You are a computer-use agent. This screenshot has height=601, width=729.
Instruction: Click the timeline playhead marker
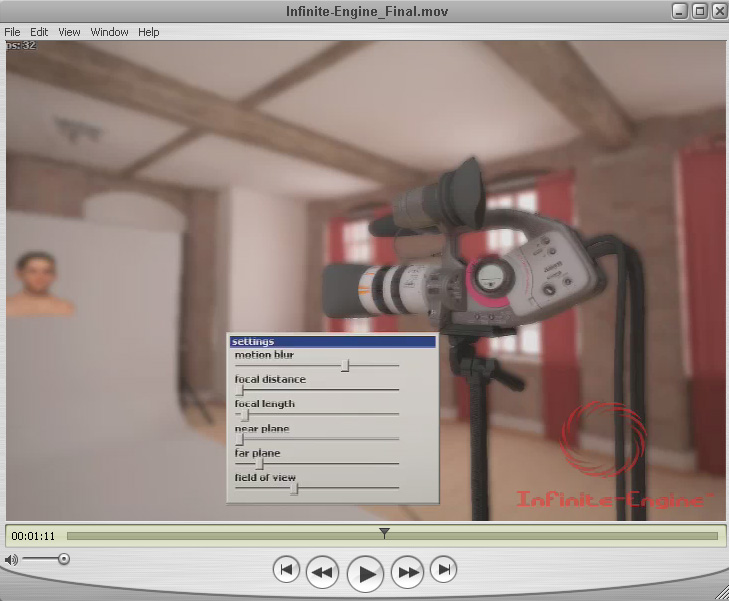pyautogui.click(x=384, y=534)
